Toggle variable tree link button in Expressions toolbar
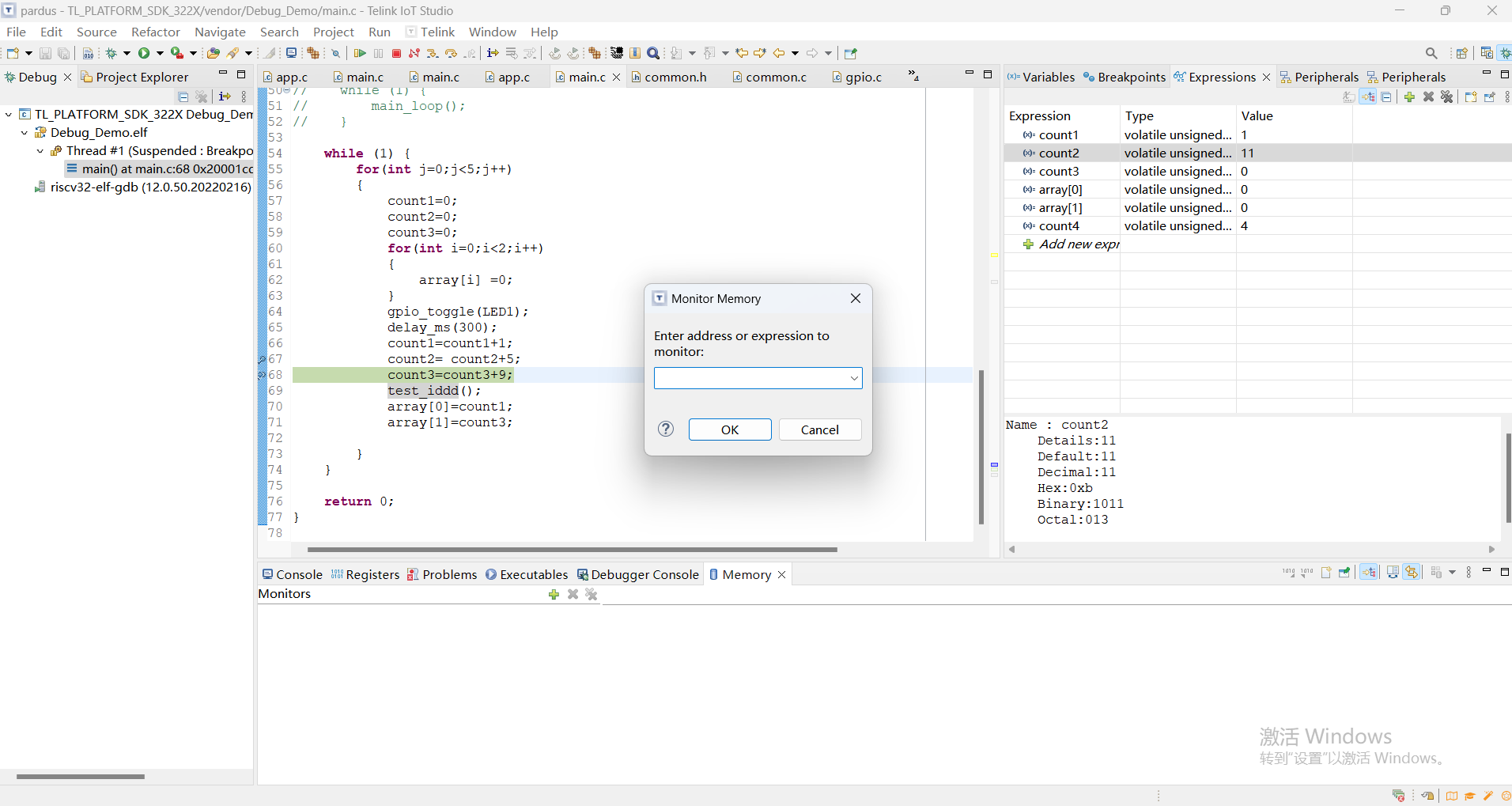The width and height of the screenshot is (1512, 806). (x=1368, y=96)
